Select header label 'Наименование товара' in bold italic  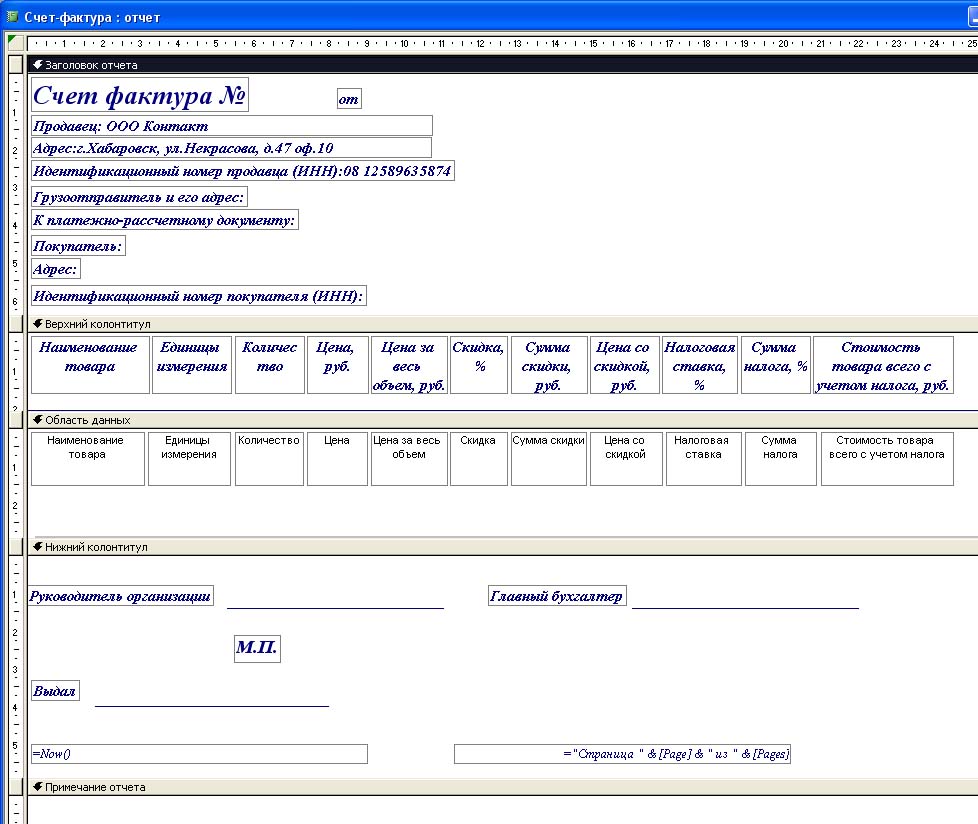click(x=90, y=365)
